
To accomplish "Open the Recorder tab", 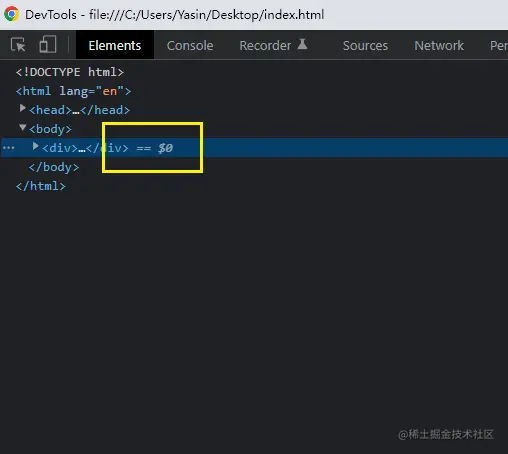I will click(x=265, y=45).
